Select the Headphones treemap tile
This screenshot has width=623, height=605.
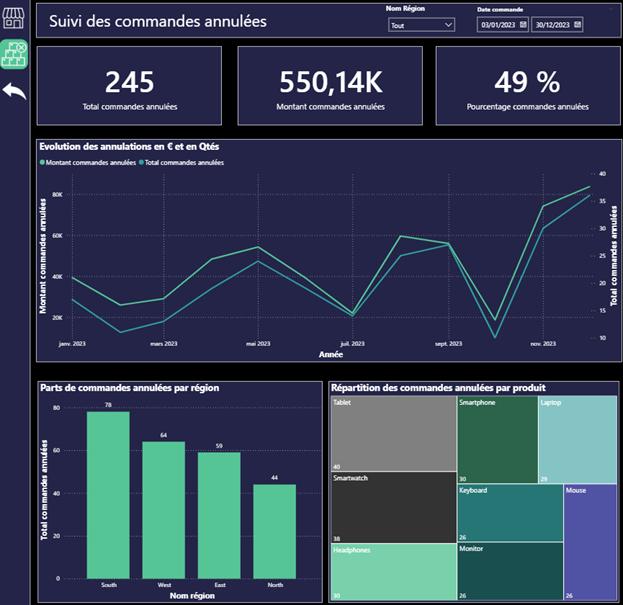(392, 571)
